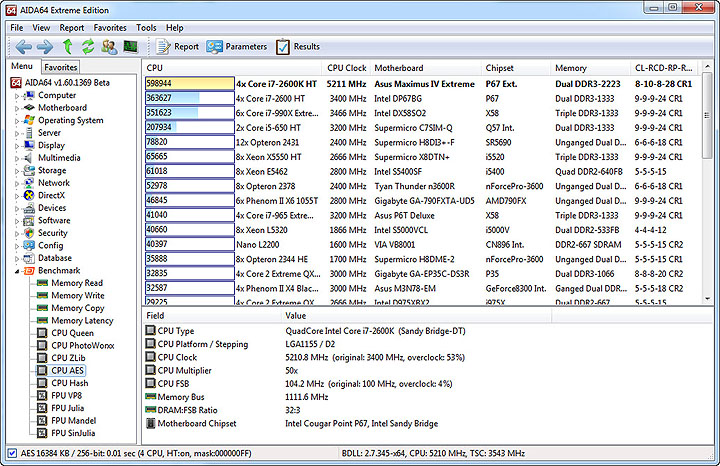This screenshot has width=720, height=466.
Task: Select Memory Latency benchmark
Action: [x=82, y=320]
